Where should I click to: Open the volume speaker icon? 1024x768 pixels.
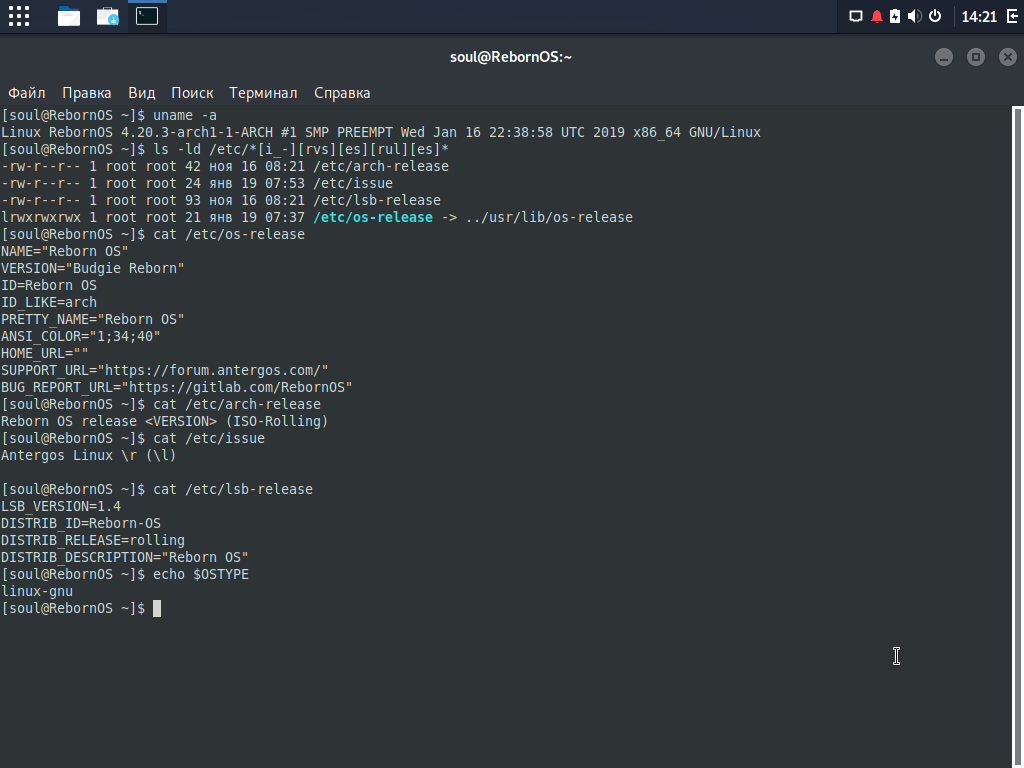coord(915,16)
